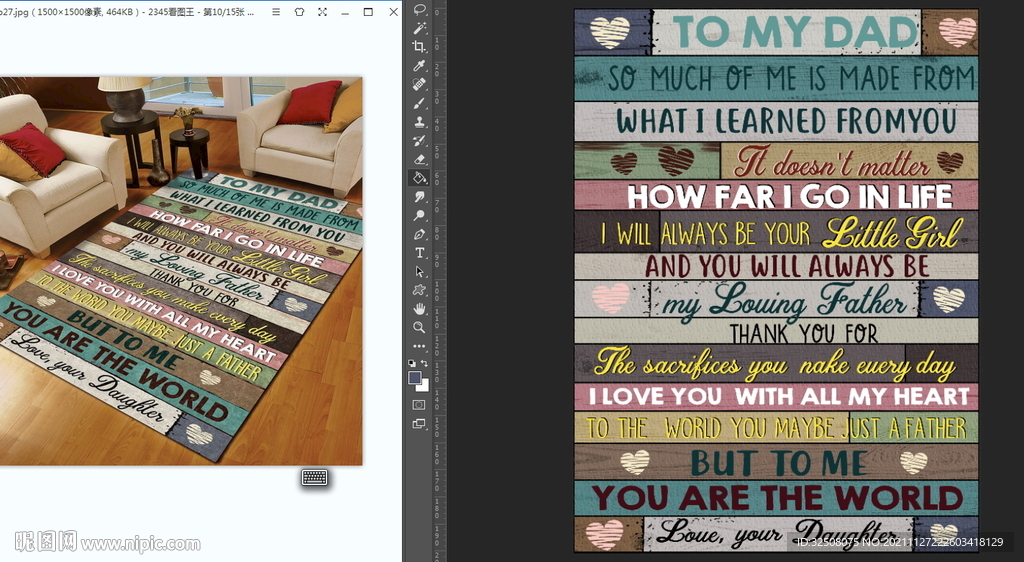Select the Eraser tool
Image resolution: width=1024 pixels, height=562 pixels.
coord(419,159)
